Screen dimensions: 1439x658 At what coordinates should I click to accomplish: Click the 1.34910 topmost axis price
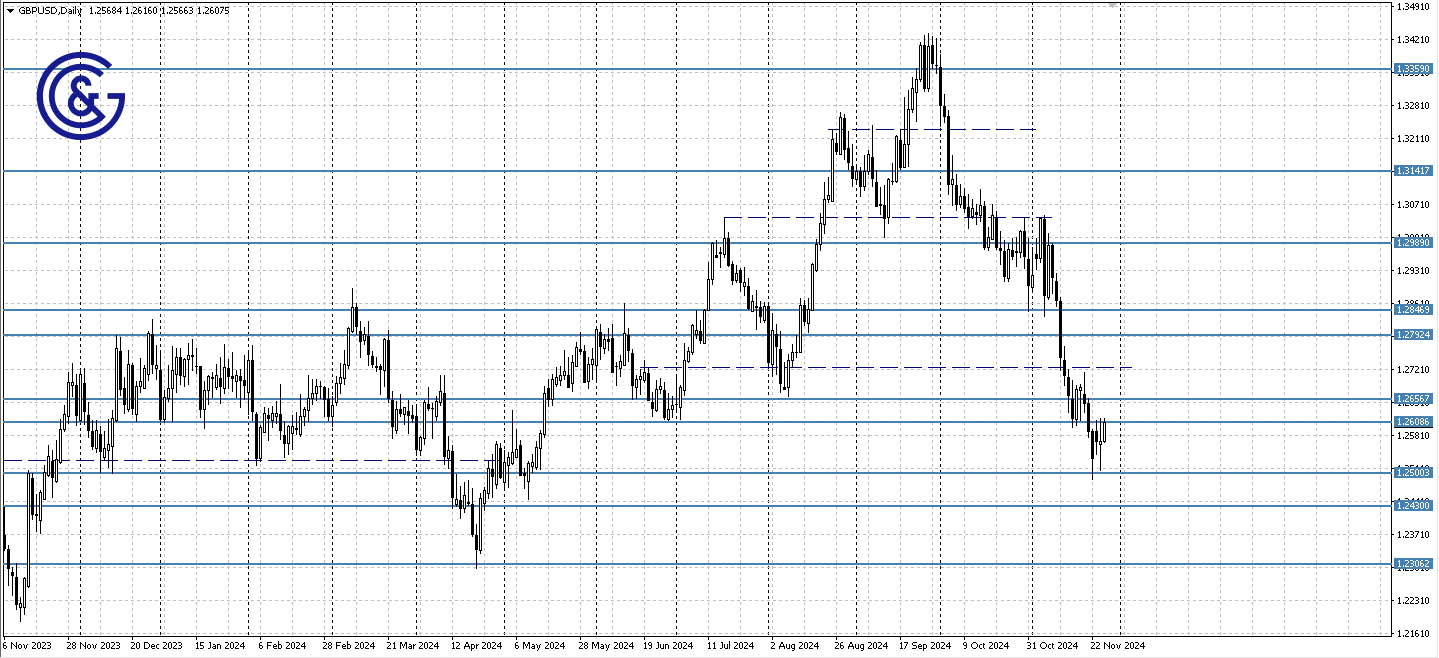coord(1412,6)
